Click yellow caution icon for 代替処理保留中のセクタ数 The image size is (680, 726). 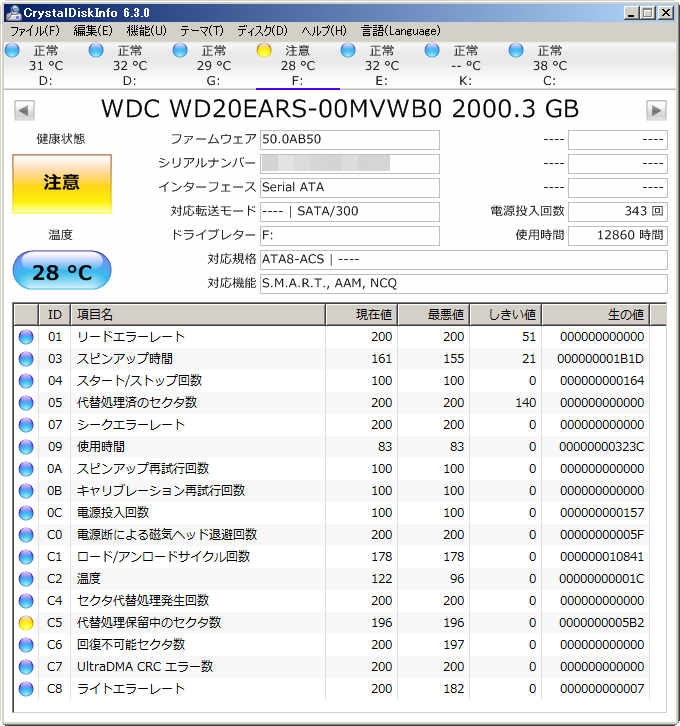click(x=26, y=623)
